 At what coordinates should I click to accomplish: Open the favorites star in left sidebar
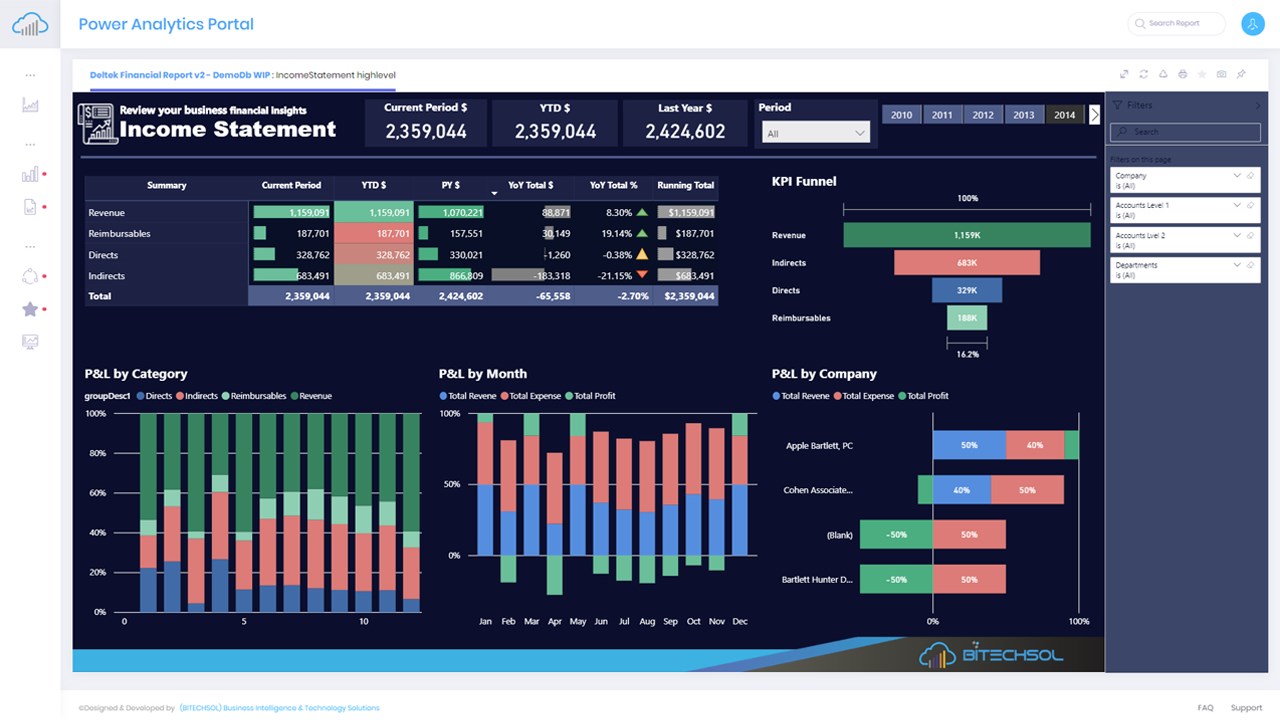click(30, 309)
